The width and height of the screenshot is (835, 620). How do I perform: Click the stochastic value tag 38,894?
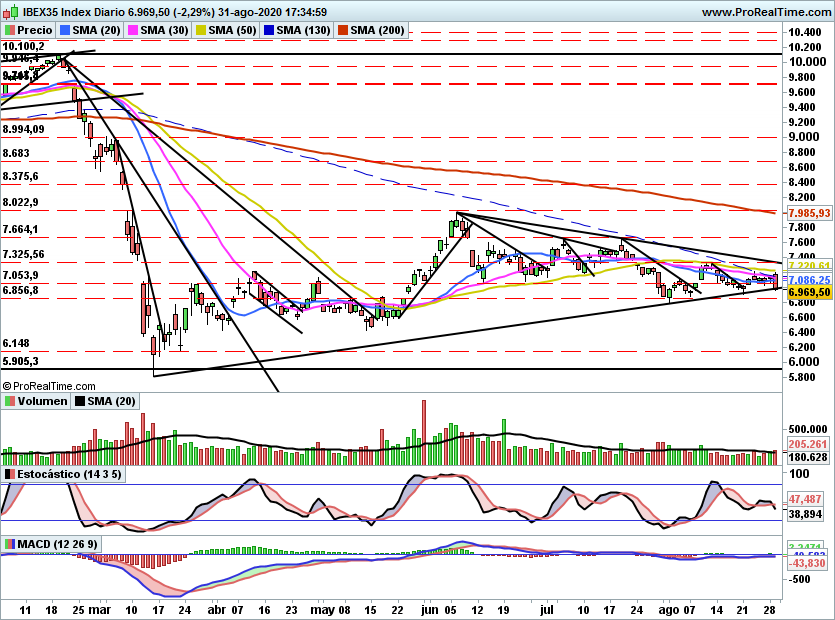(805, 514)
